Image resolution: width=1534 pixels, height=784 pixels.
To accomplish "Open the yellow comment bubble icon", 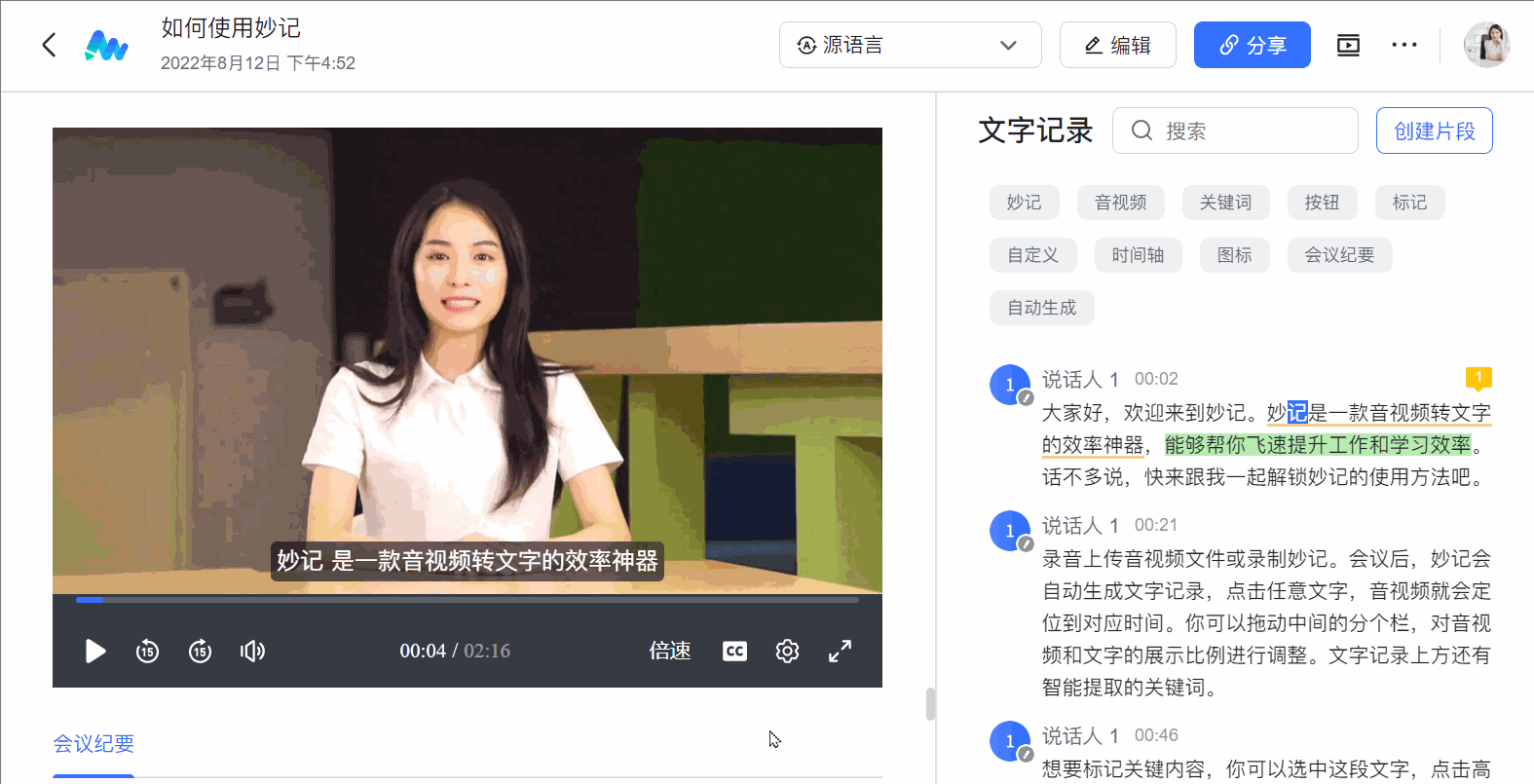I will tap(1478, 378).
